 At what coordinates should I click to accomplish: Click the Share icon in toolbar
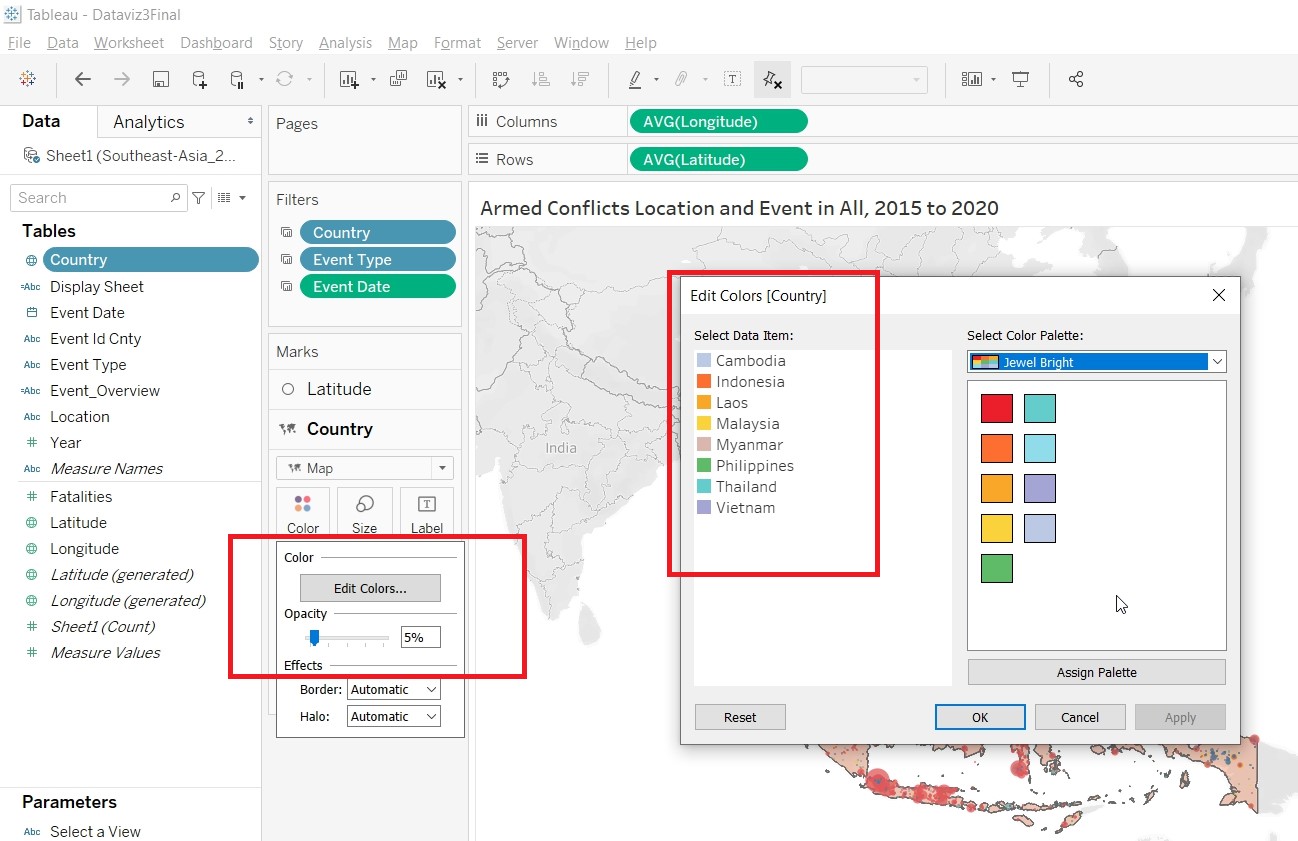pyautogui.click(x=1076, y=80)
